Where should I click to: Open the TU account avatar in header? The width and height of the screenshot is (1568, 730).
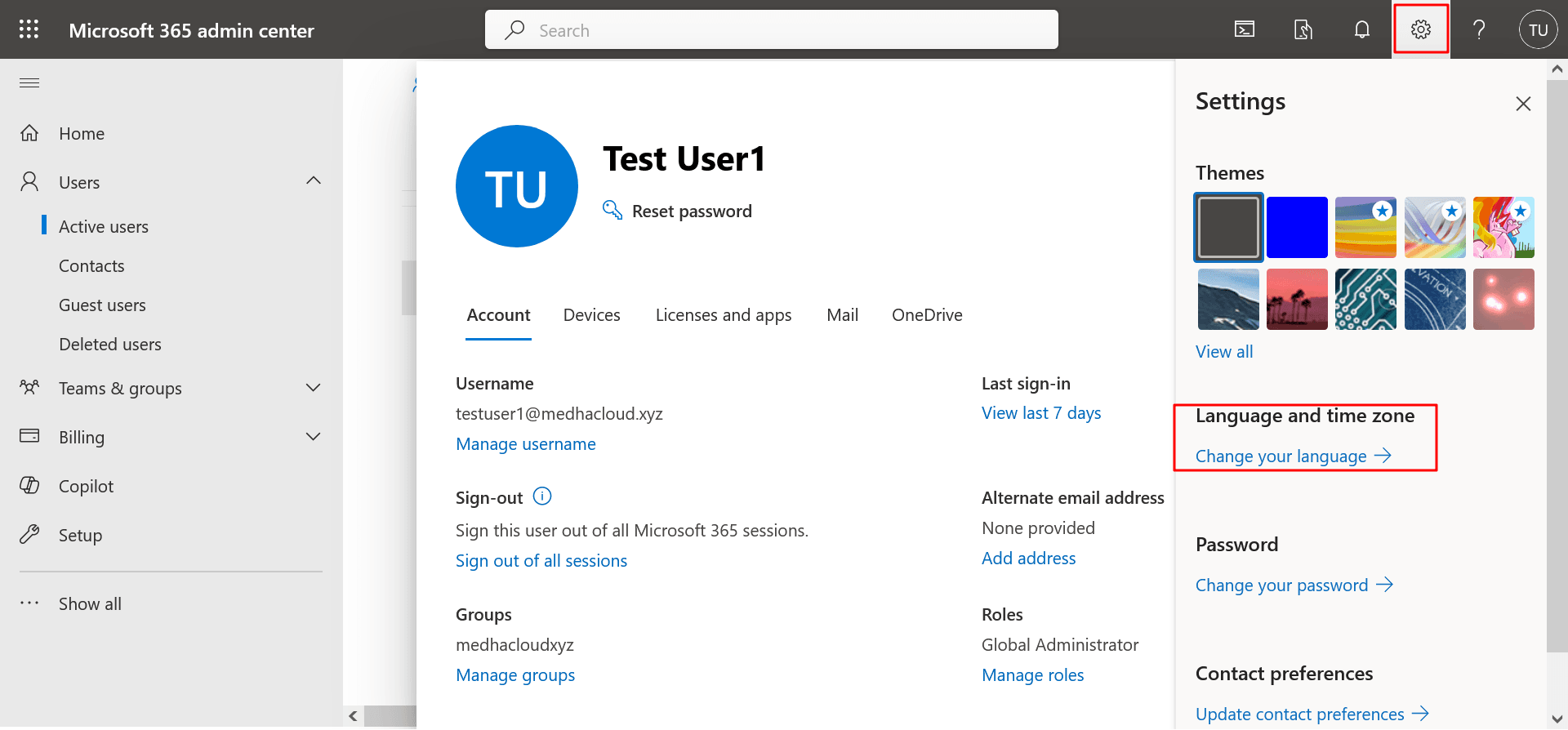click(x=1539, y=30)
